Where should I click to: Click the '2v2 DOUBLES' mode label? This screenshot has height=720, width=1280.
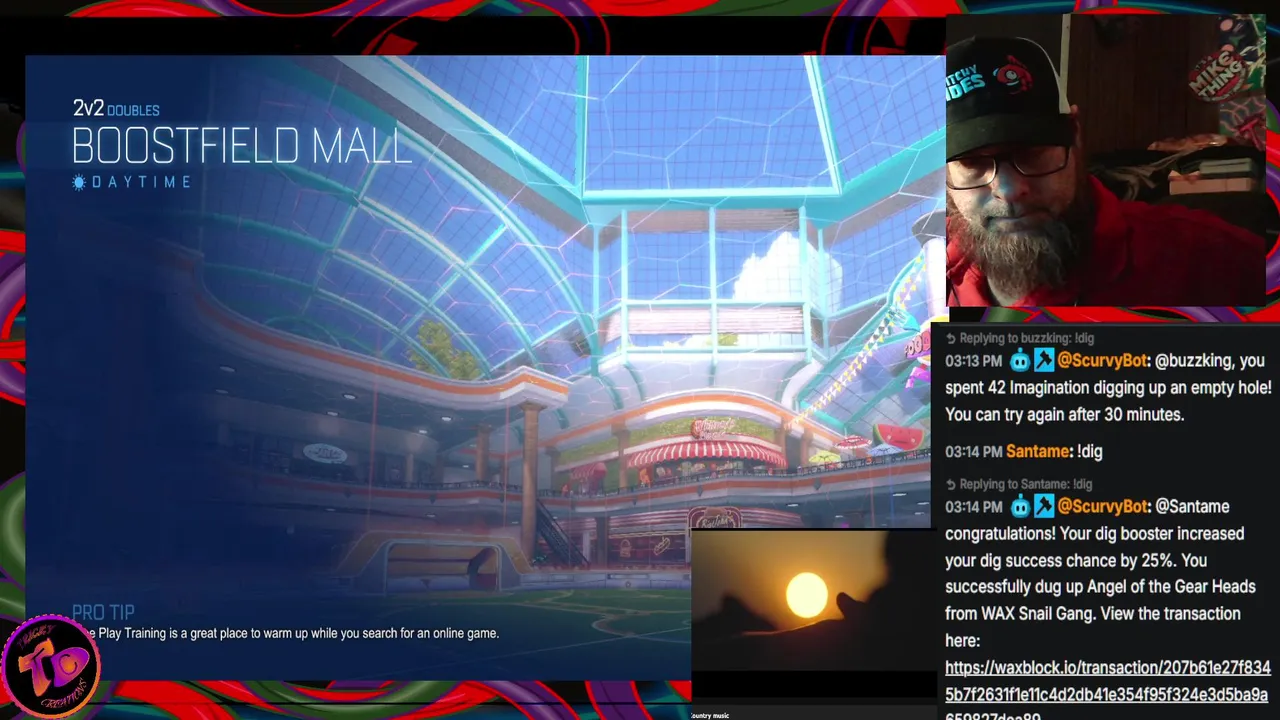(x=116, y=109)
